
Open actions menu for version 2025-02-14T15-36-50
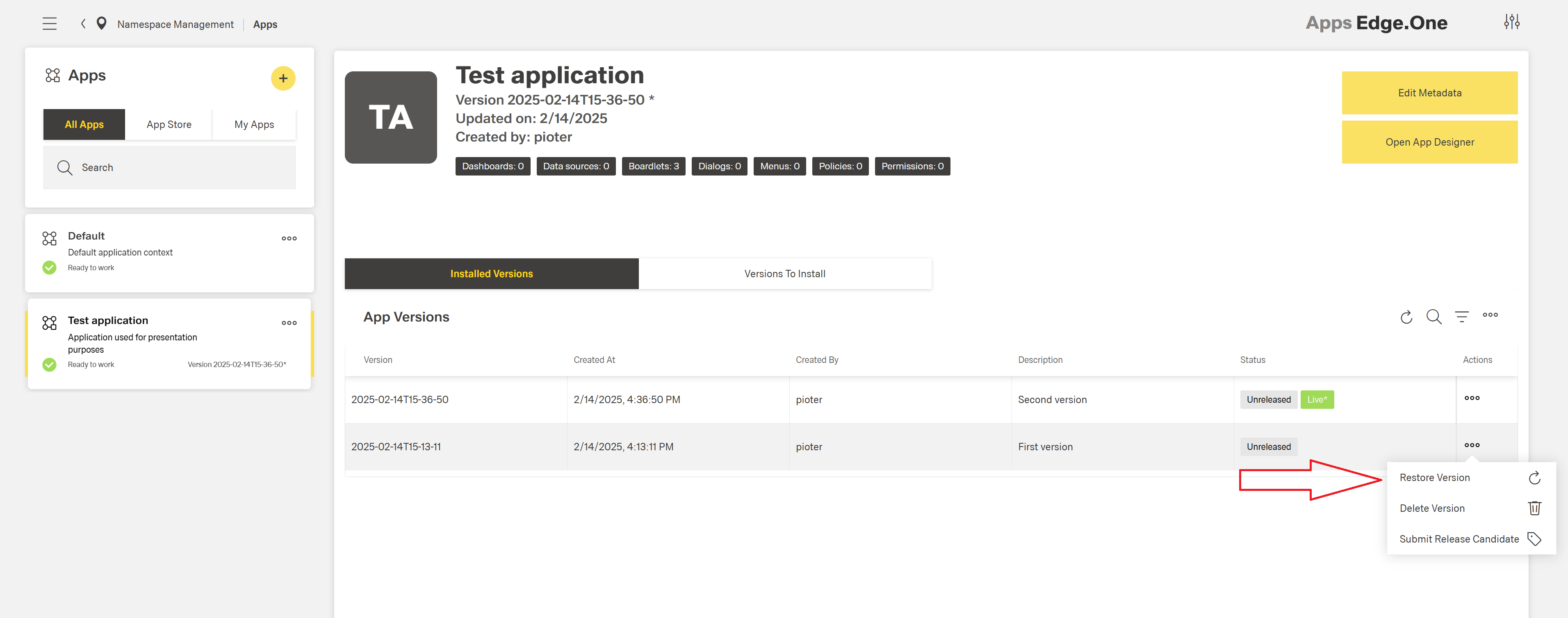click(x=1472, y=398)
